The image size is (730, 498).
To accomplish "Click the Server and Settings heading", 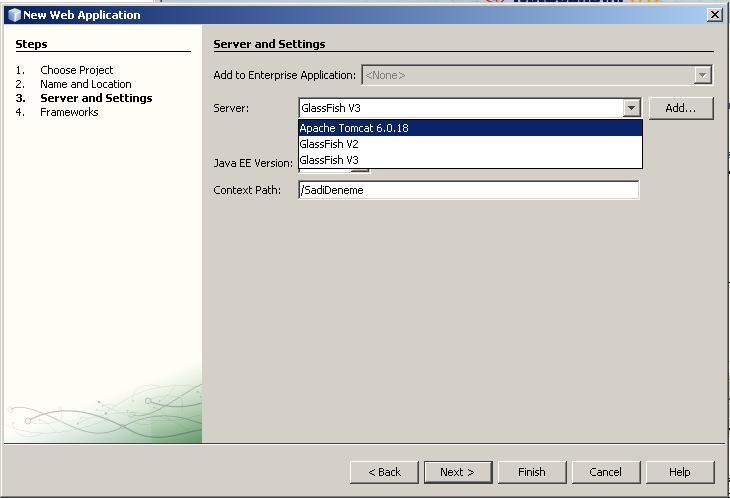I will 269,44.
